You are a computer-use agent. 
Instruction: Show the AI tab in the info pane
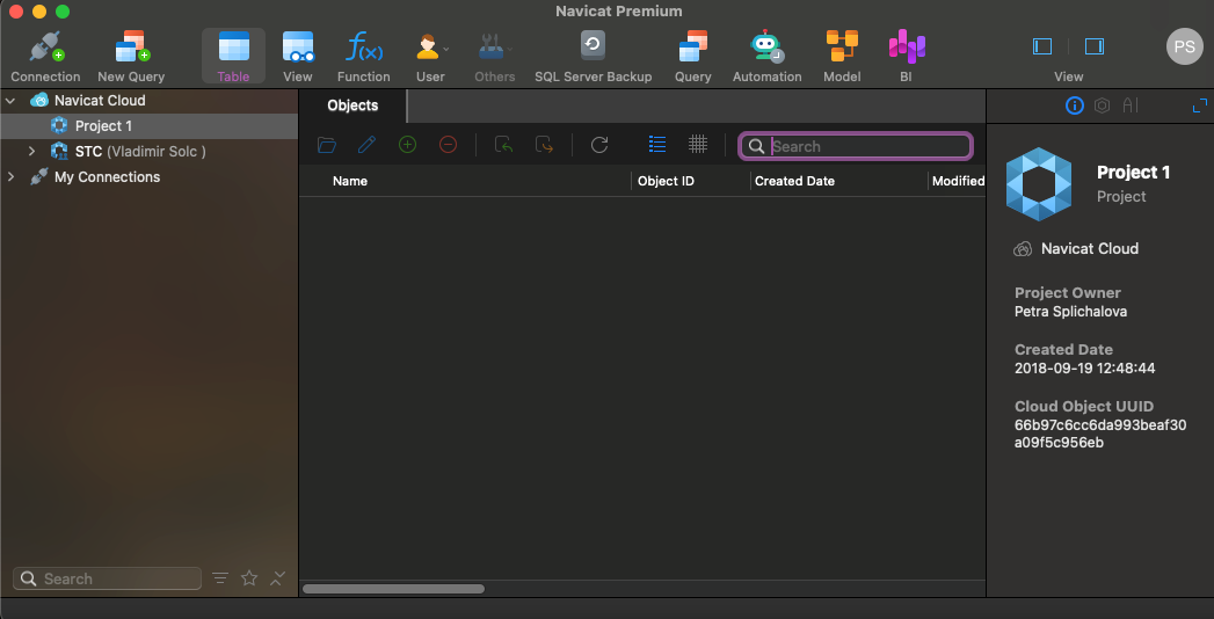tap(1130, 106)
